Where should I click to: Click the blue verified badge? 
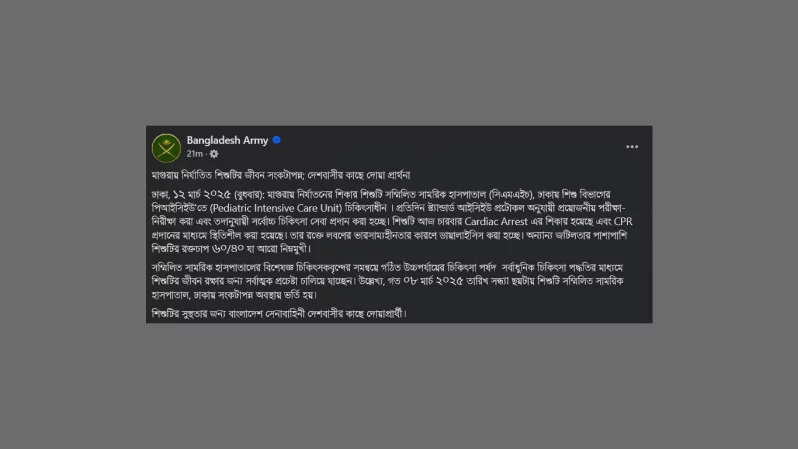click(276, 140)
